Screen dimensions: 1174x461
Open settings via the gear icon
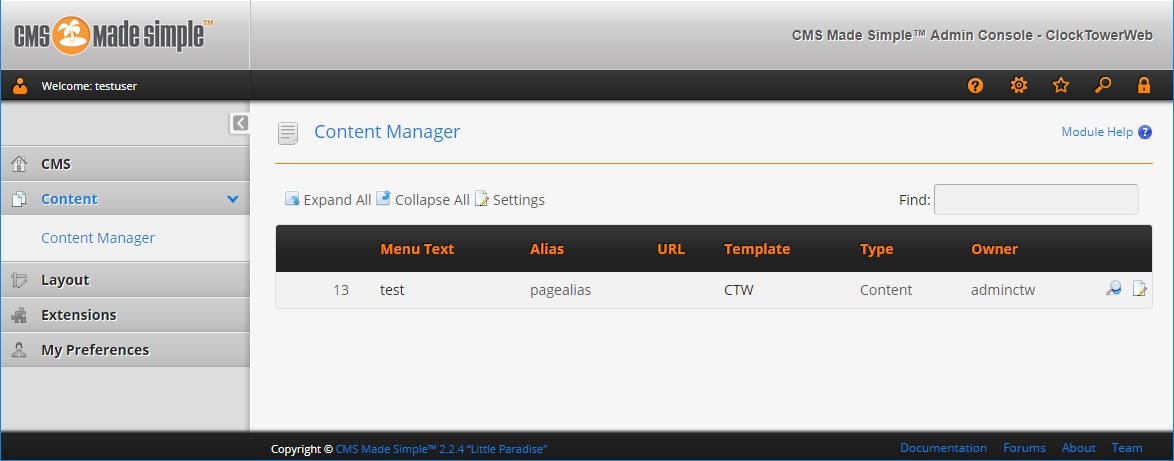pos(1018,86)
